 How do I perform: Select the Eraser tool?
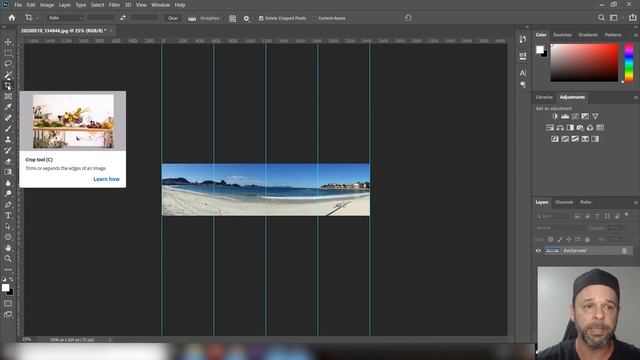[8, 161]
